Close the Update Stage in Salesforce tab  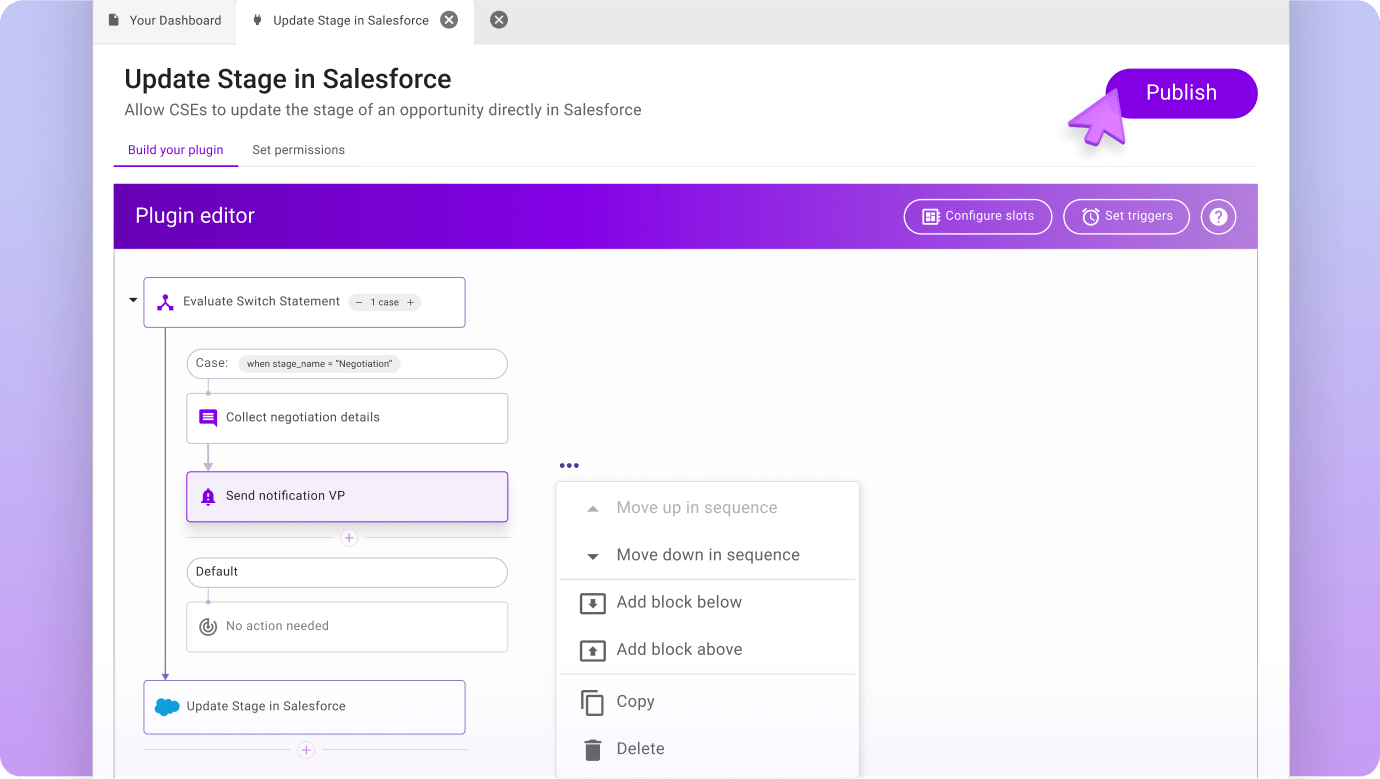pyautogui.click(x=450, y=20)
